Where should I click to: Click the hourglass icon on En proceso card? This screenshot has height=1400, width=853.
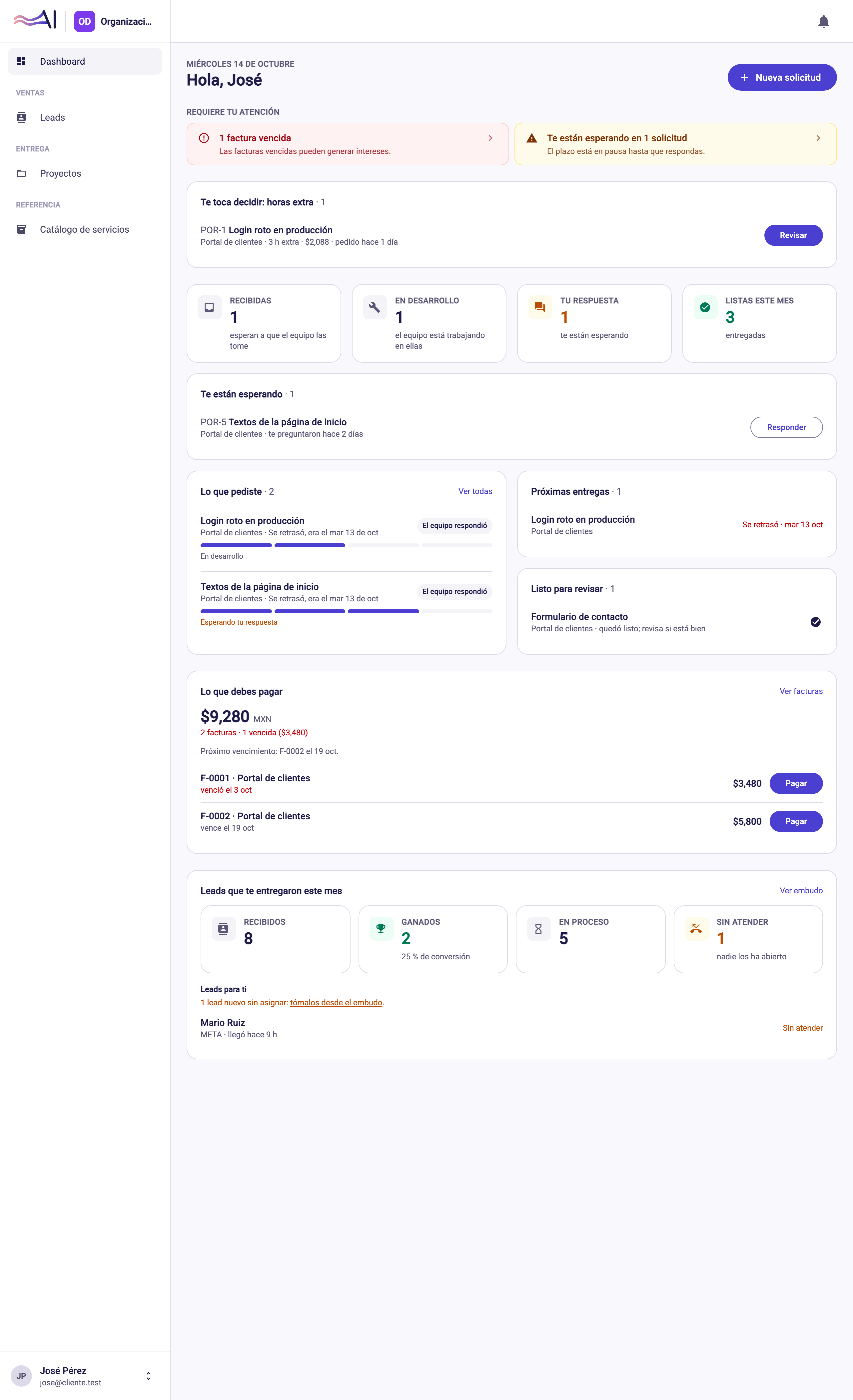[x=538, y=928]
